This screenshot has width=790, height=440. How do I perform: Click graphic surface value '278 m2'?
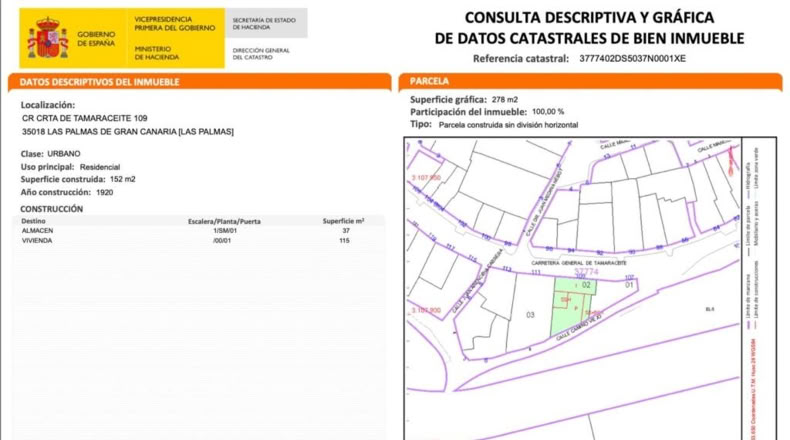505,100
